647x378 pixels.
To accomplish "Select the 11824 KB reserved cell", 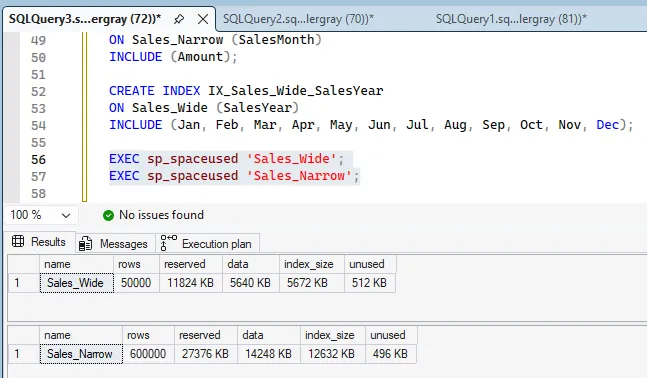I will click(191, 283).
